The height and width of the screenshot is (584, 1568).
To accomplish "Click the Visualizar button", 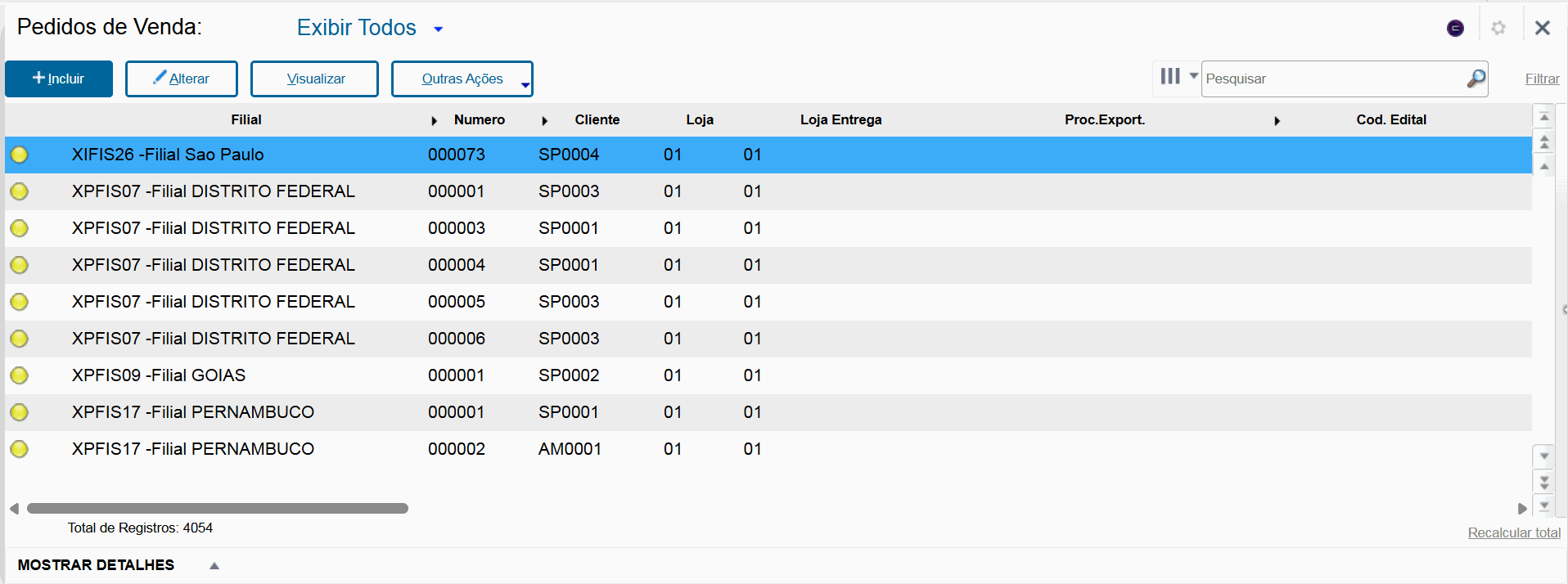I will (x=314, y=79).
